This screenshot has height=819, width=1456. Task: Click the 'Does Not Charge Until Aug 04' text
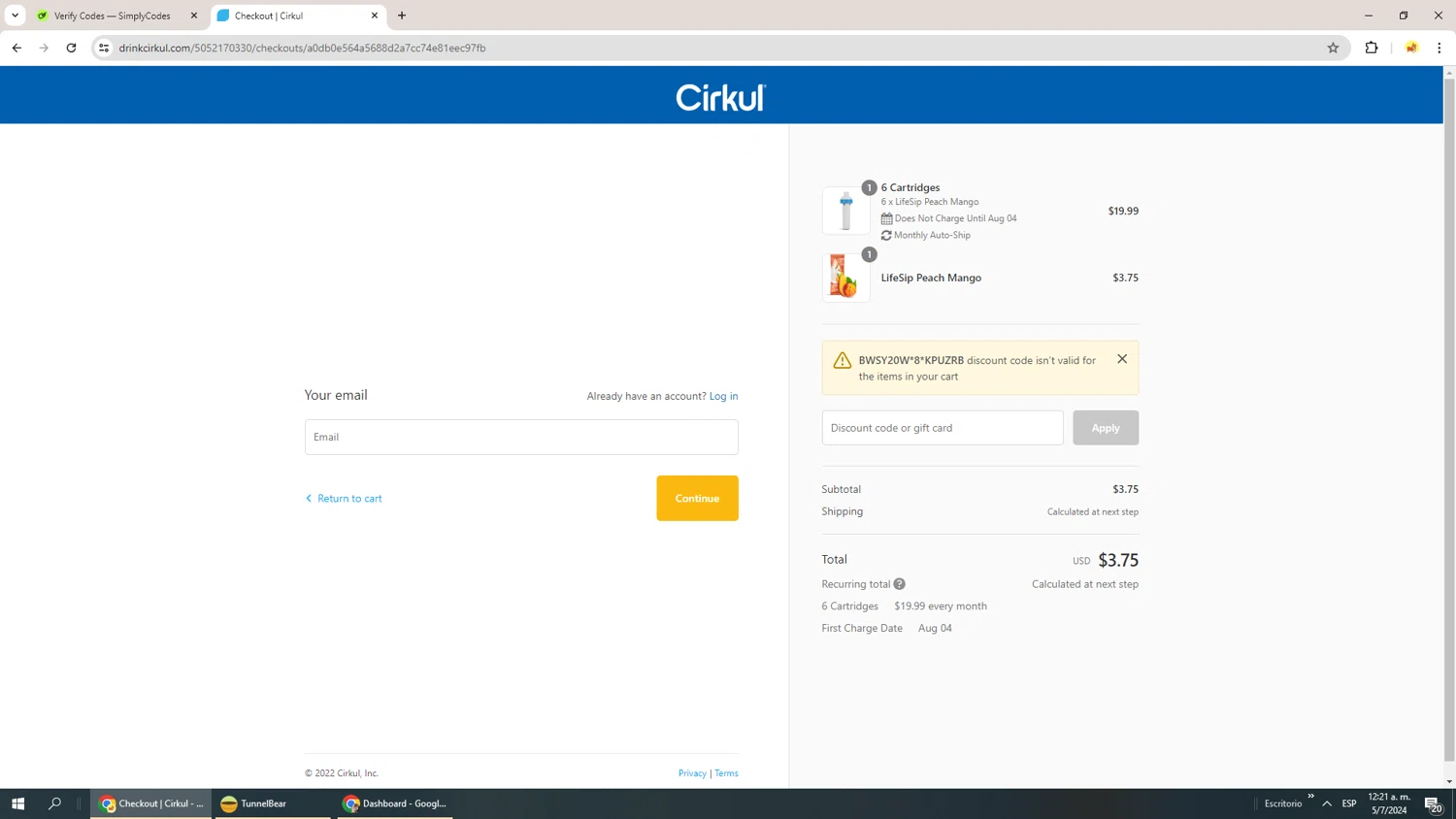coord(955,218)
